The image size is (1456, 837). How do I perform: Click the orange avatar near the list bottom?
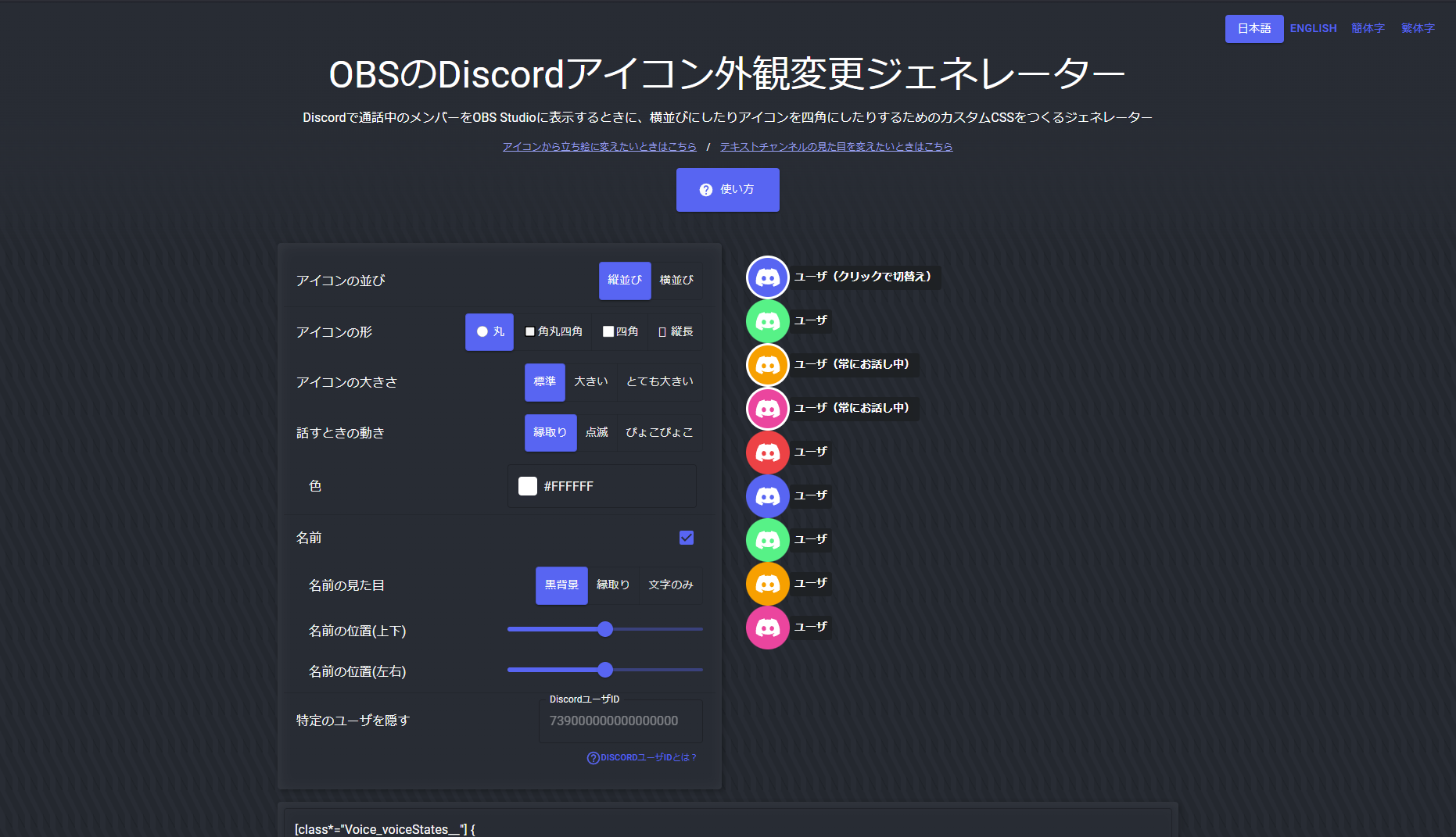[x=768, y=584]
